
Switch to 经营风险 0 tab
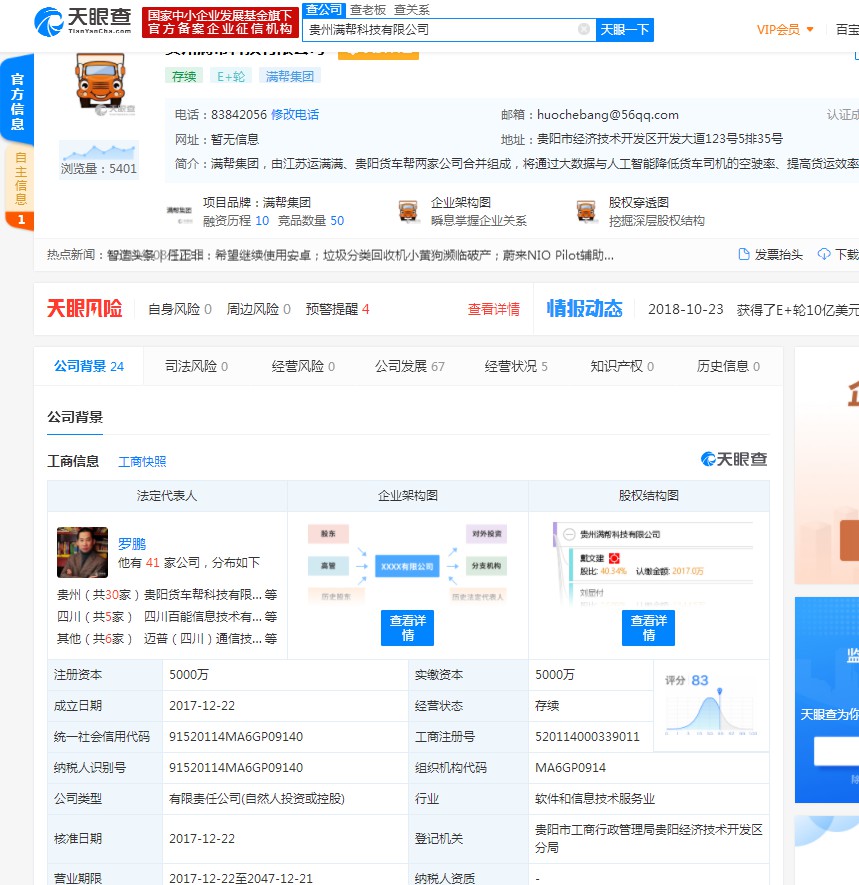(303, 366)
